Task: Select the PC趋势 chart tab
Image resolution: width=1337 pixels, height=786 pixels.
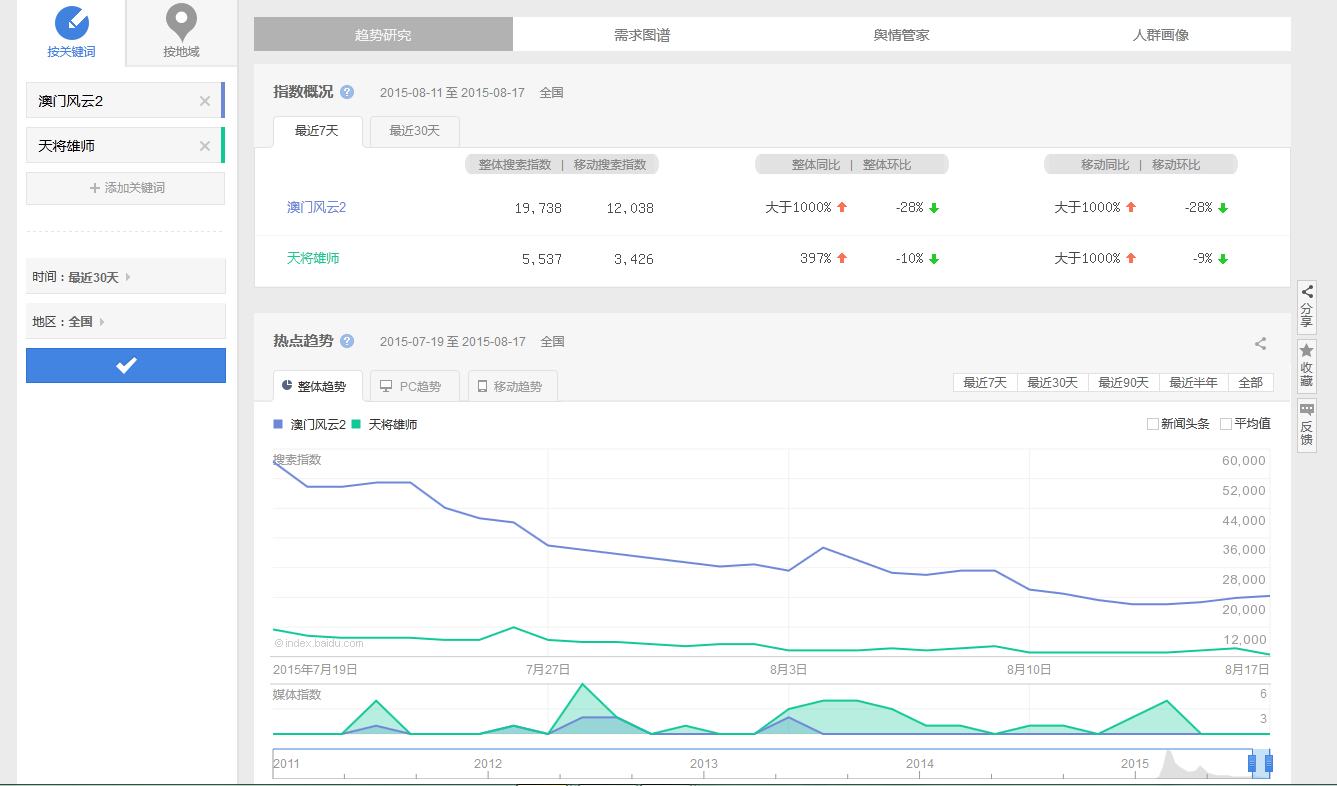Action: tap(414, 386)
